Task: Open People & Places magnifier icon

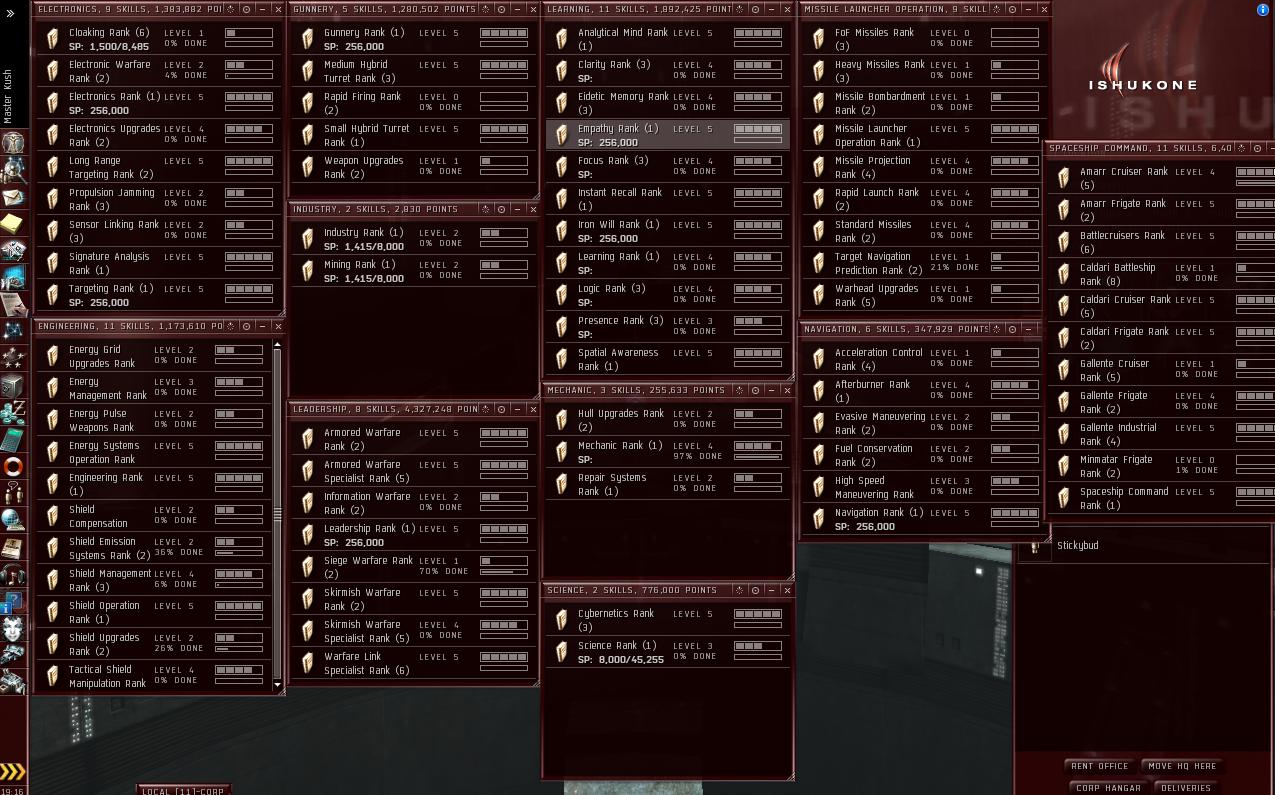Action: (13, 168)
